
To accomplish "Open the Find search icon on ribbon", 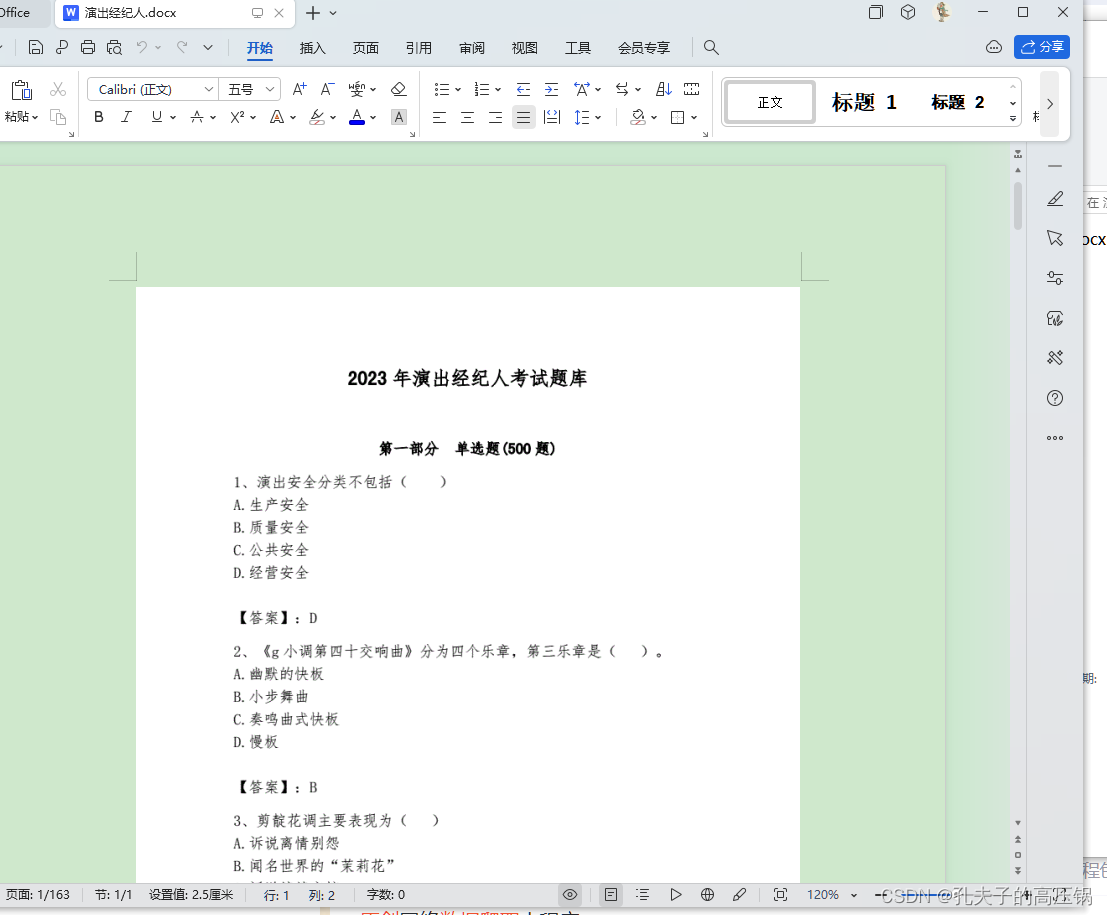I will pos(710,47).
